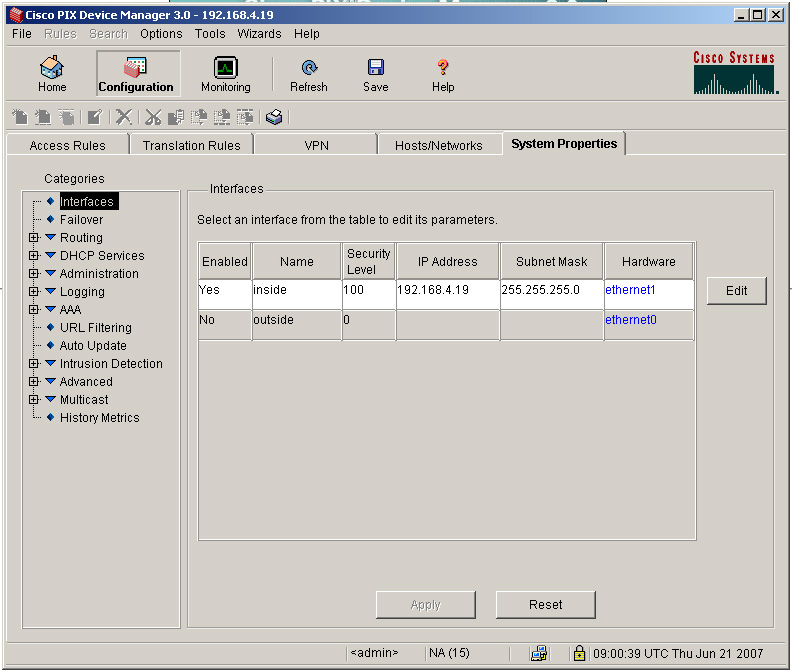Select the outside interface row
Viewport: 792px width, 672px height.
296,320
